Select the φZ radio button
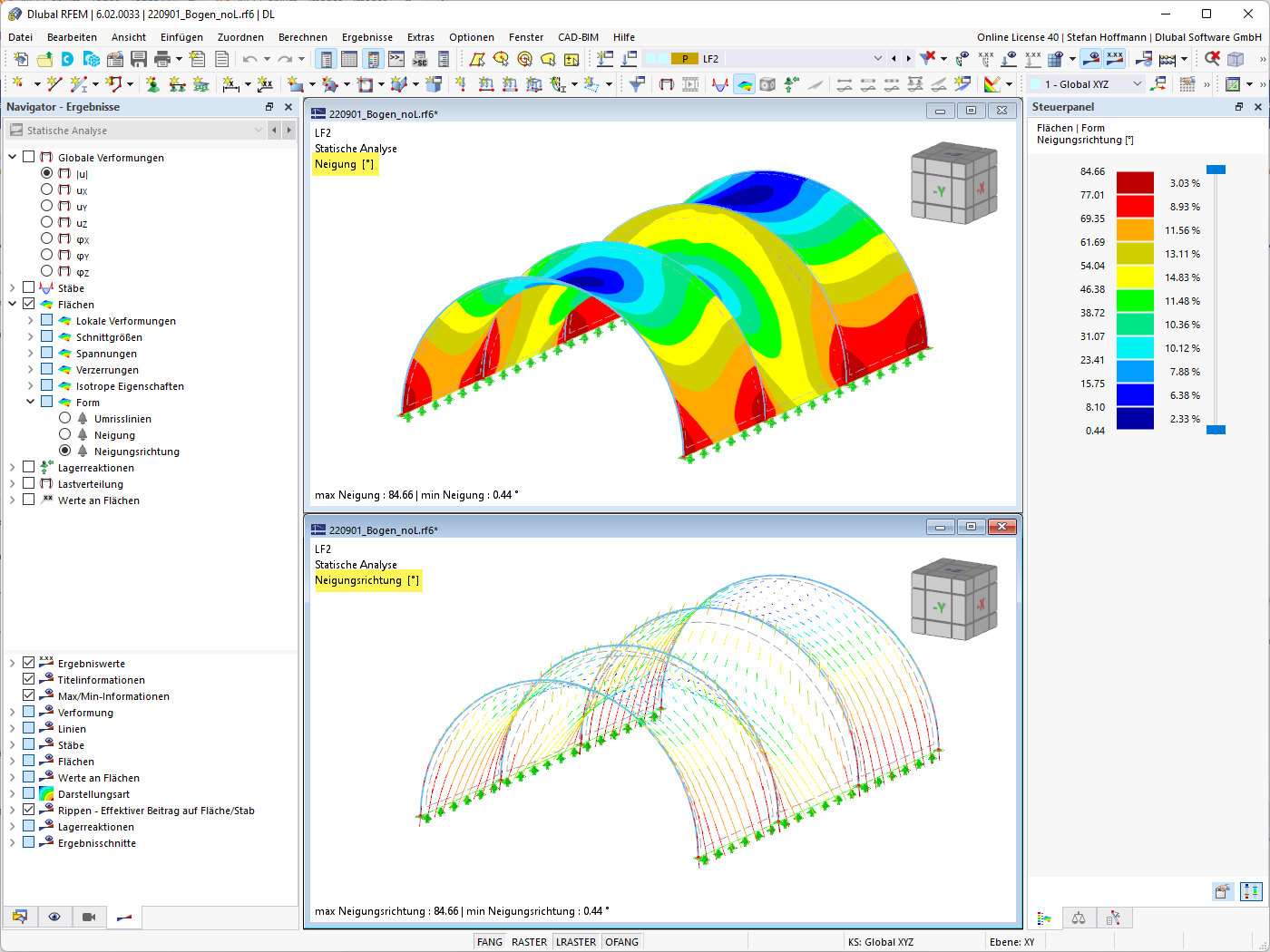 click(47, 271)
